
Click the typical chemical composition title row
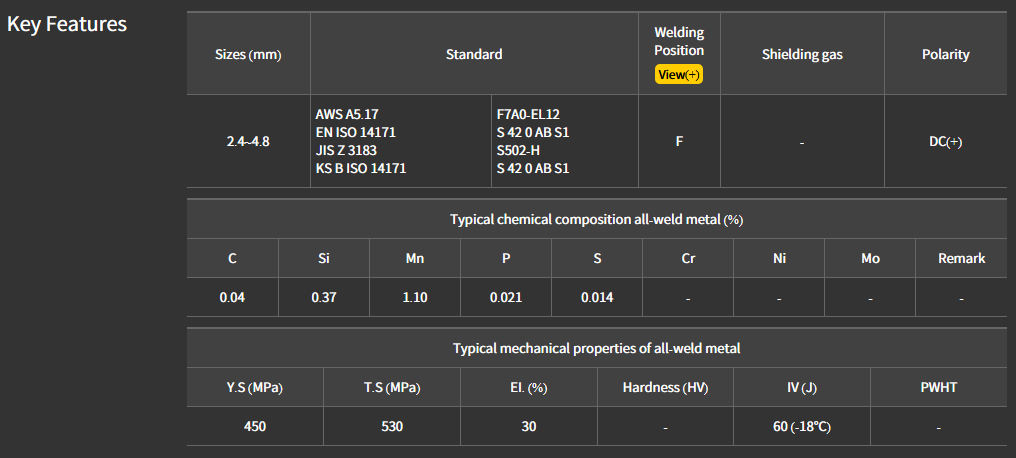coord(596,219)
